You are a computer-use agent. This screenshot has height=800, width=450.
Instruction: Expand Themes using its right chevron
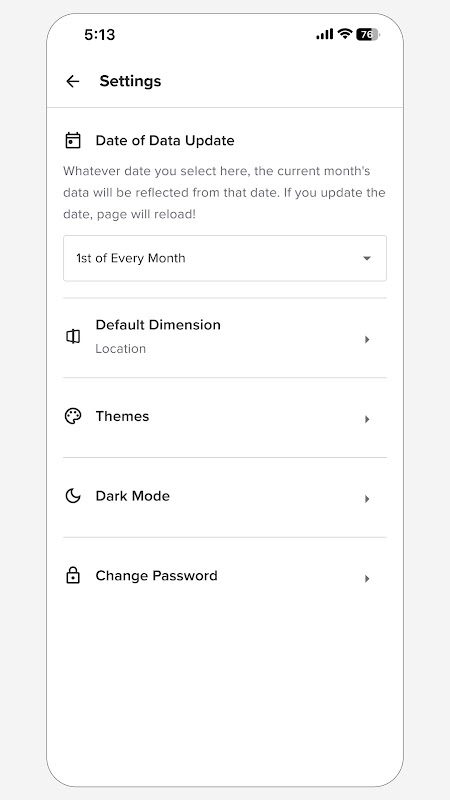pyautogui.click(x=367, y=419)
